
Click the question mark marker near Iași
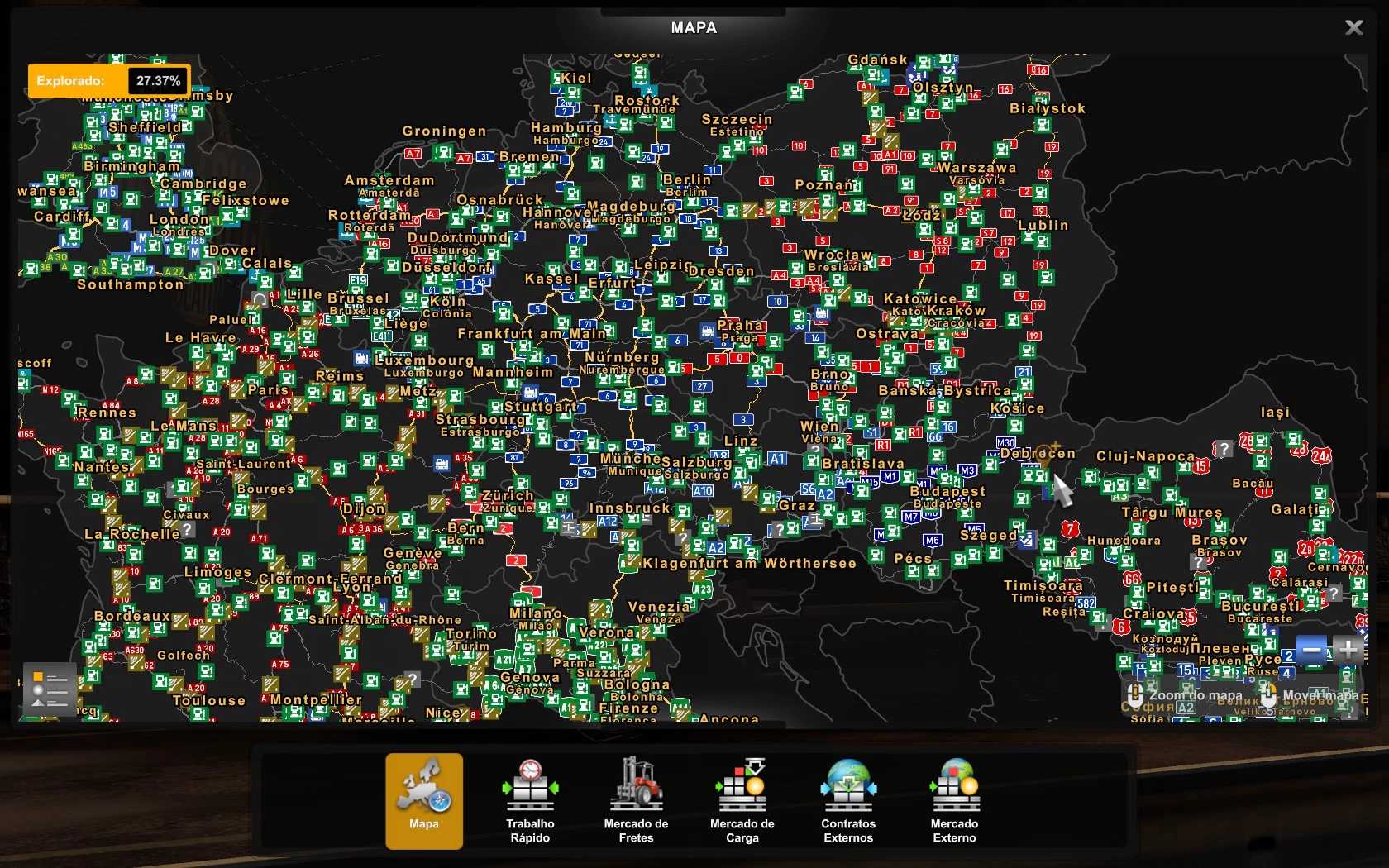click(x=1223, y=449)
